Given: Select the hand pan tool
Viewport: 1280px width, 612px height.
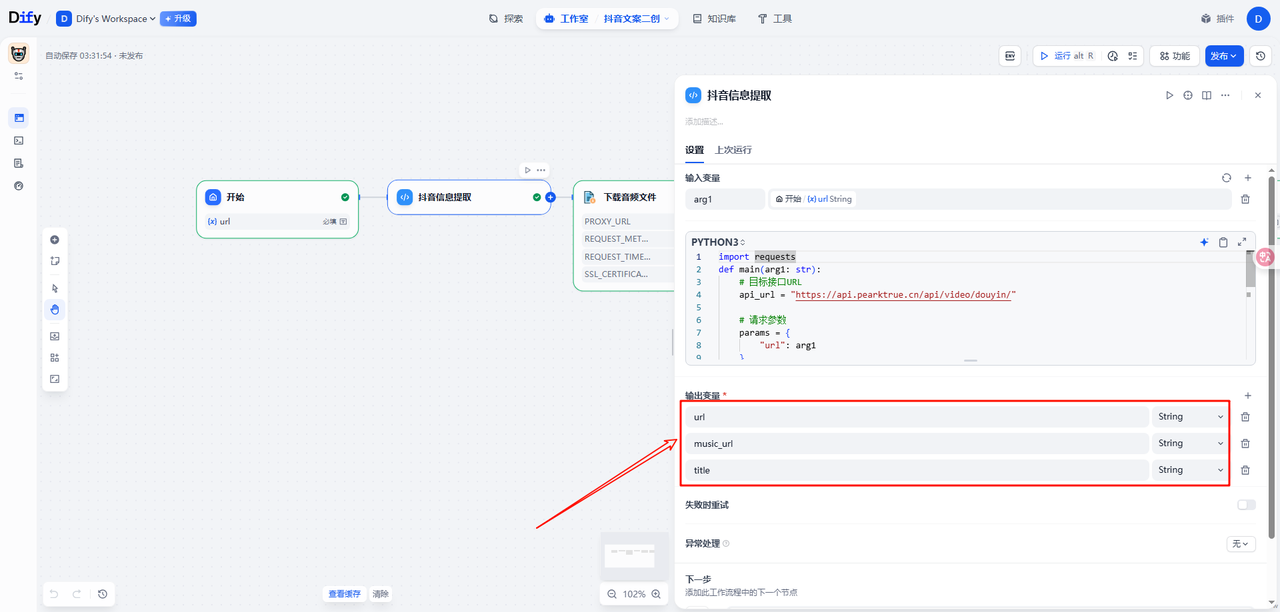Looking at the screenshot, I should 54,309.
